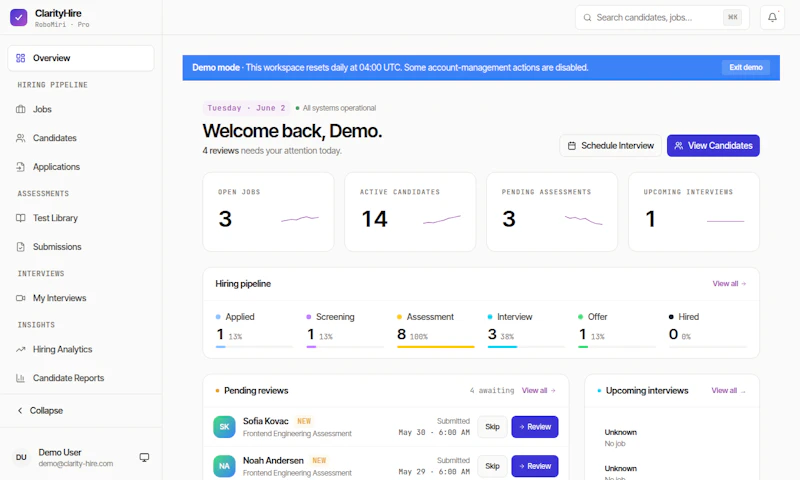800x480 pixels.
Task: Click the My Interviews camera icon
Action: click(20, 298)
